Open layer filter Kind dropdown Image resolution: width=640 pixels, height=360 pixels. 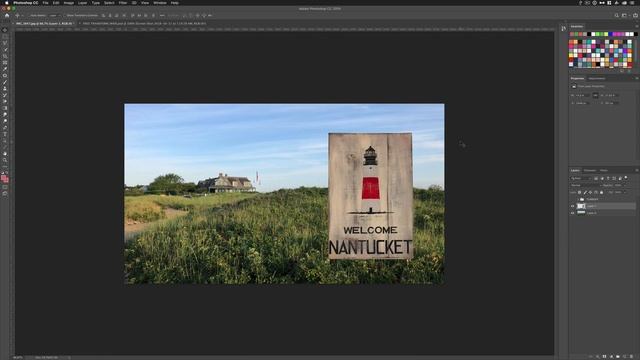pyautogui.click(x=581, y=178)
